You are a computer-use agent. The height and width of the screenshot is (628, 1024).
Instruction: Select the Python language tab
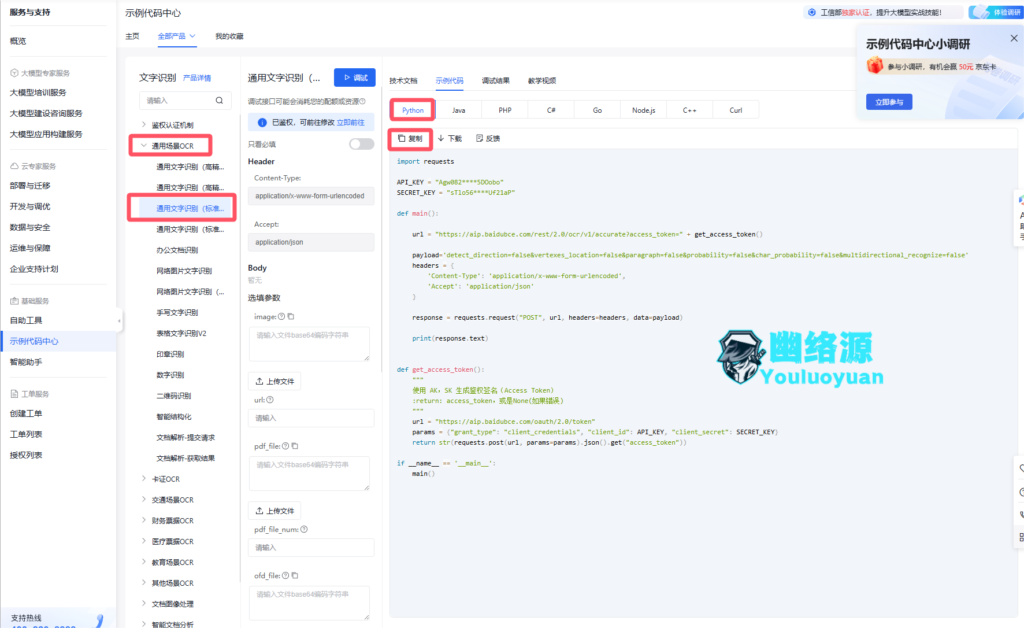413,110
